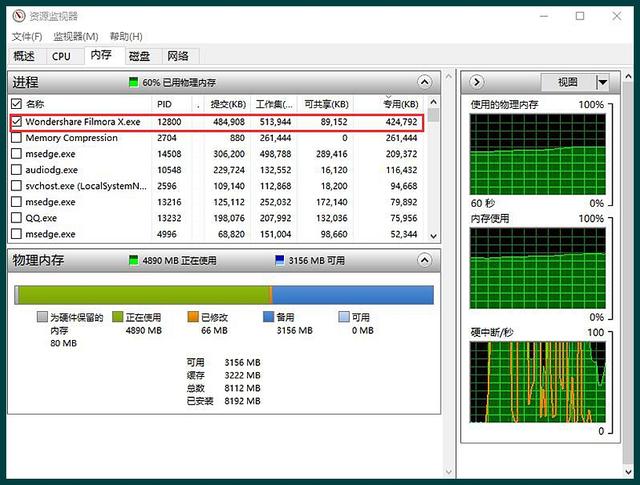Switch to the 磁盘 tab
The height and width of the screenshot is (485, 640).
pyautogui.click(x=139, y=57)
